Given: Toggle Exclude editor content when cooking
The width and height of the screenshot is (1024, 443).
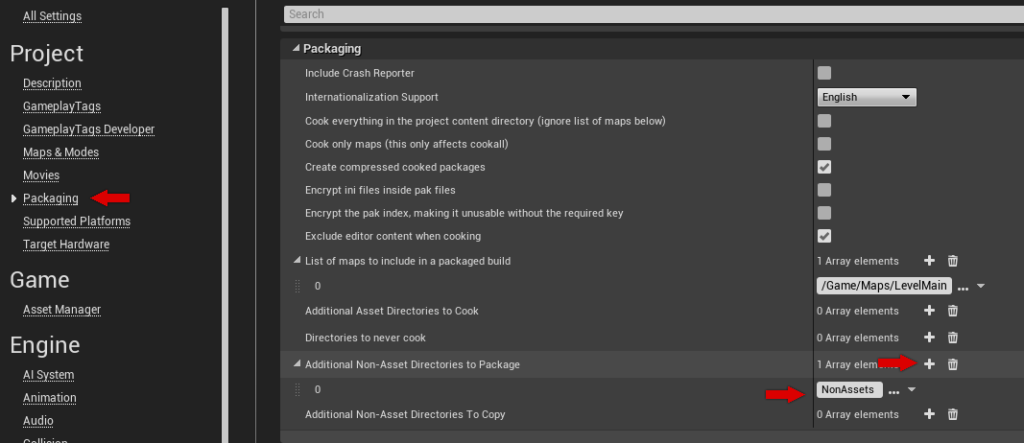Looking at the screenshot, I should 824,236.
